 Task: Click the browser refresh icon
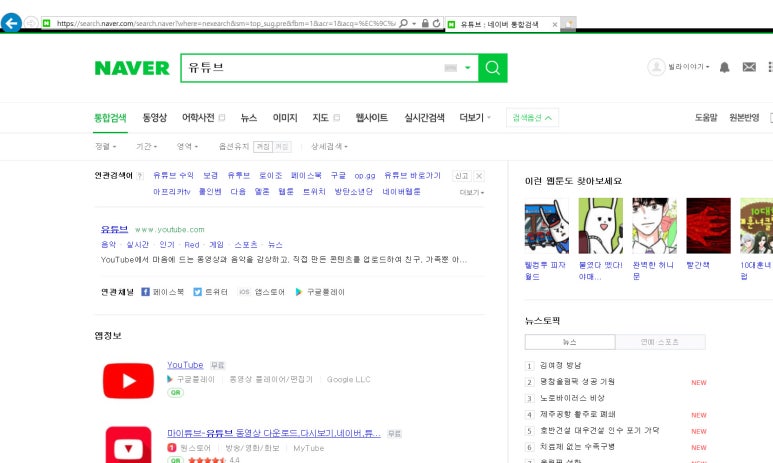pos(436,23)
